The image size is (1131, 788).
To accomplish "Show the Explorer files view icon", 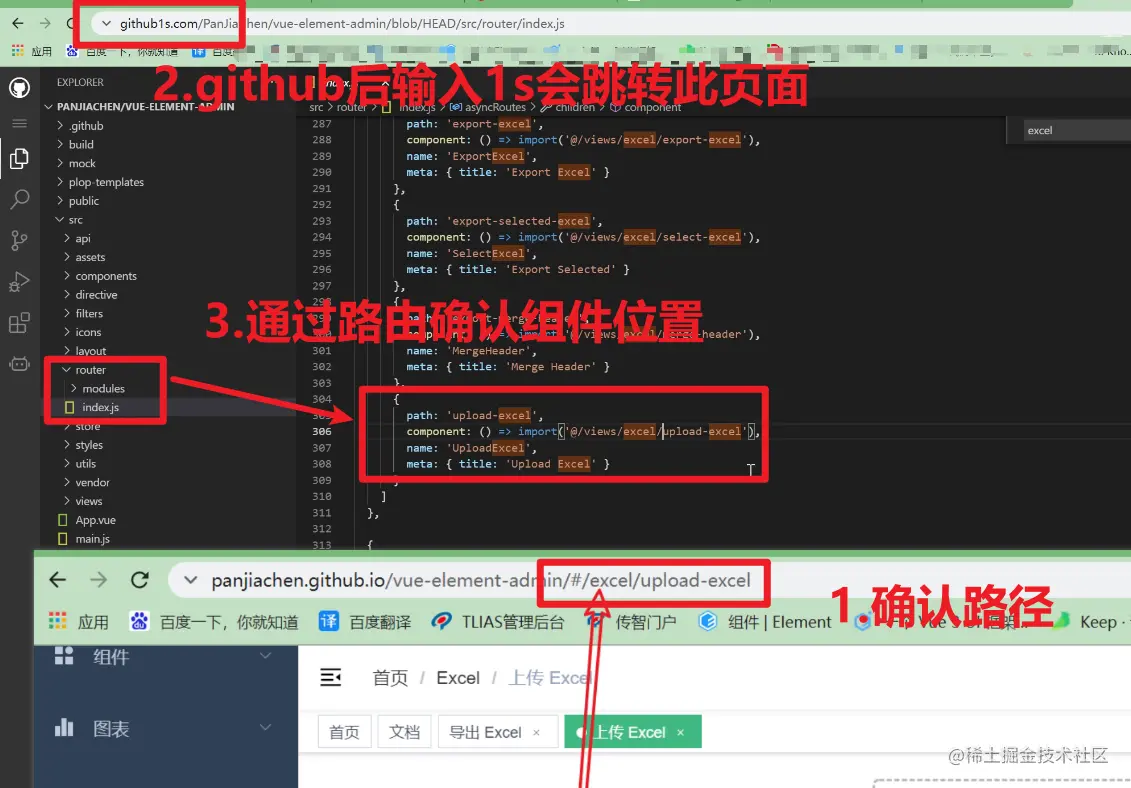I will point(19,159).
